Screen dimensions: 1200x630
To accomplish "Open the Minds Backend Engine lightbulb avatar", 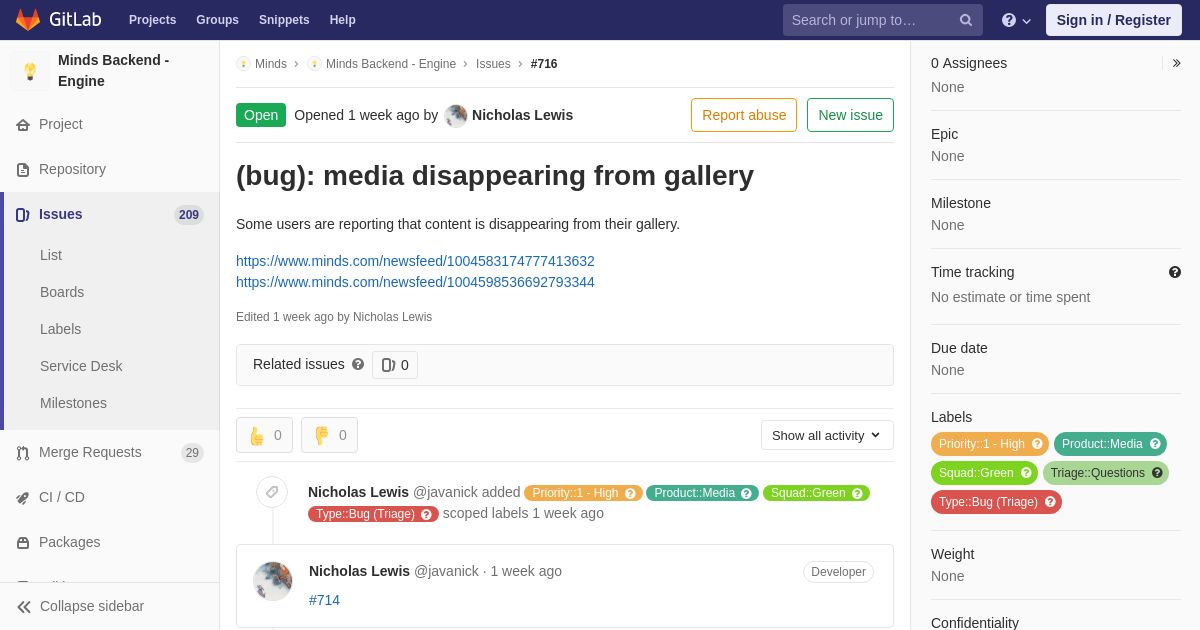I will [30, 71].
